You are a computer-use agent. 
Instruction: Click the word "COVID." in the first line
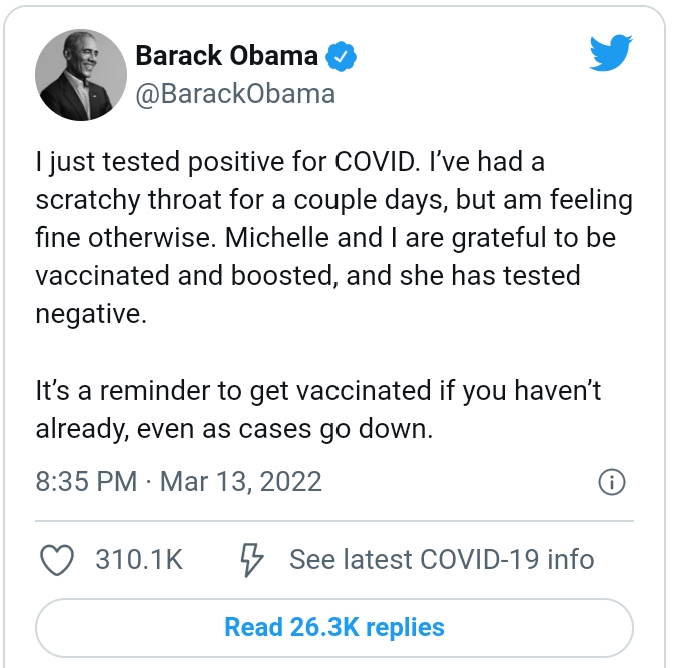[x=377, y=162]
